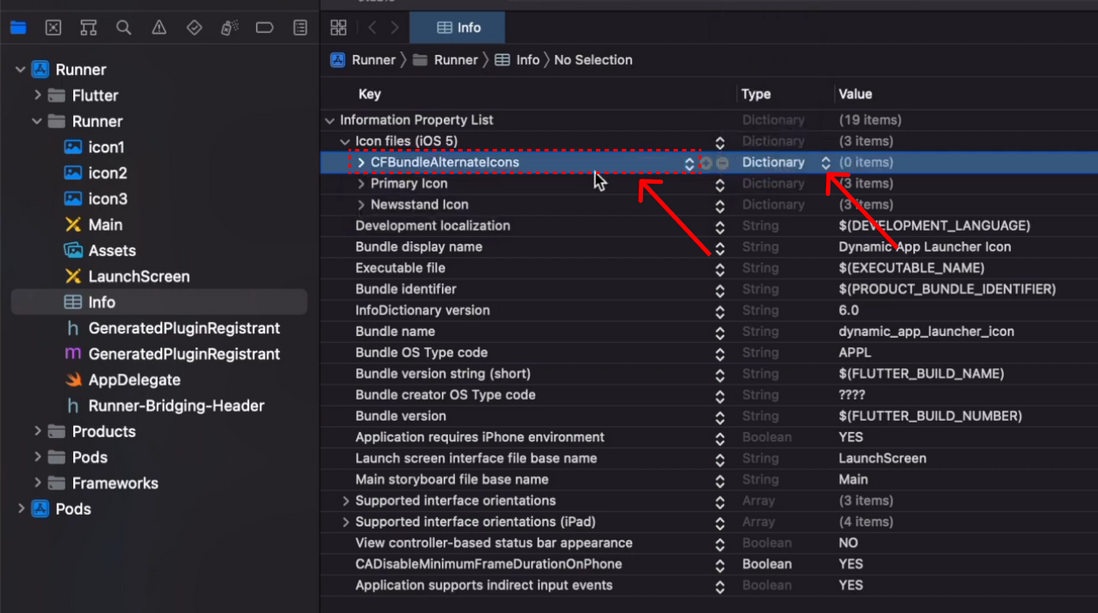Select the Info tab
The image size is (1098, 613).
click(458, 28)
